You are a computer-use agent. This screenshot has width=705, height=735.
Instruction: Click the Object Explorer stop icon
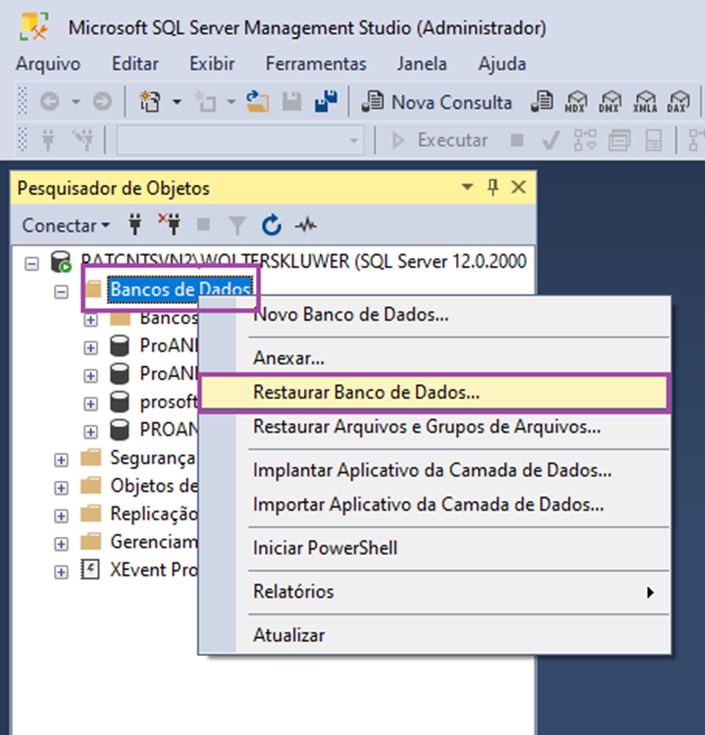coord(203,225)
